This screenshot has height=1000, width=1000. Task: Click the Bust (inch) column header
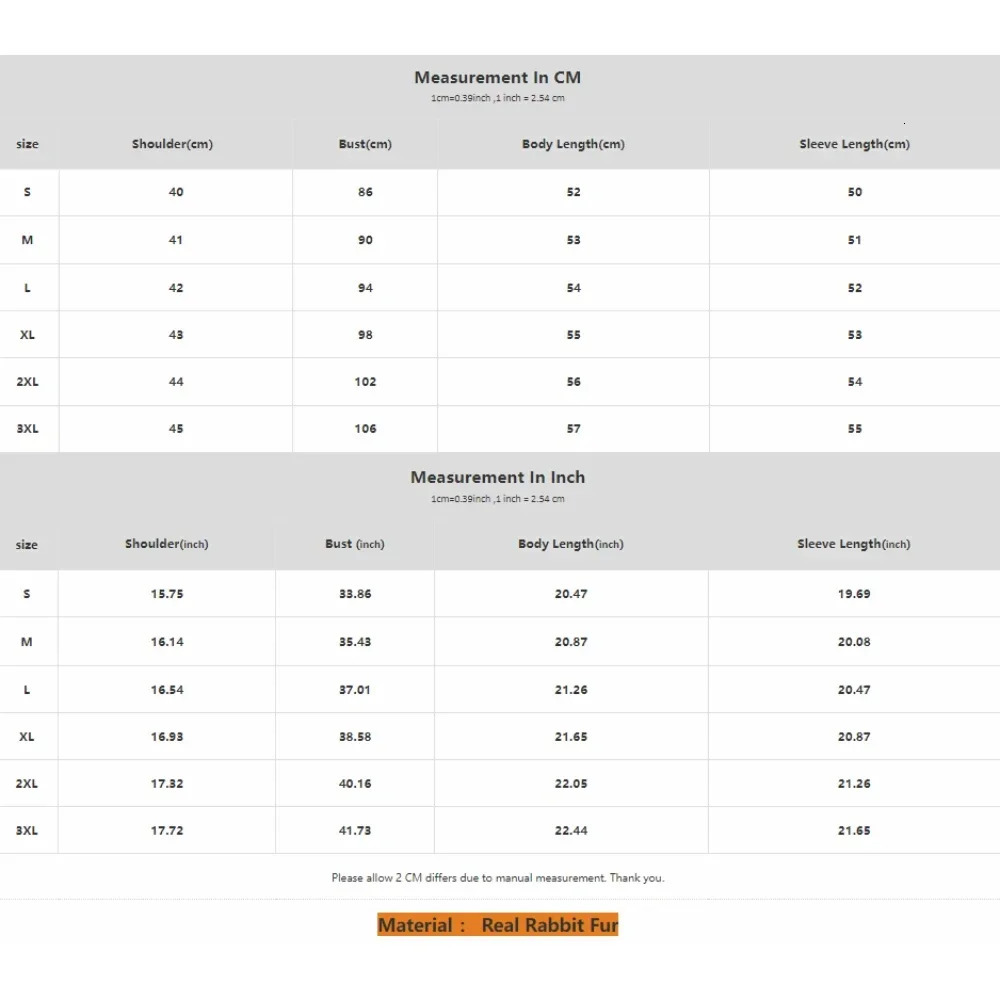point(354,544)
